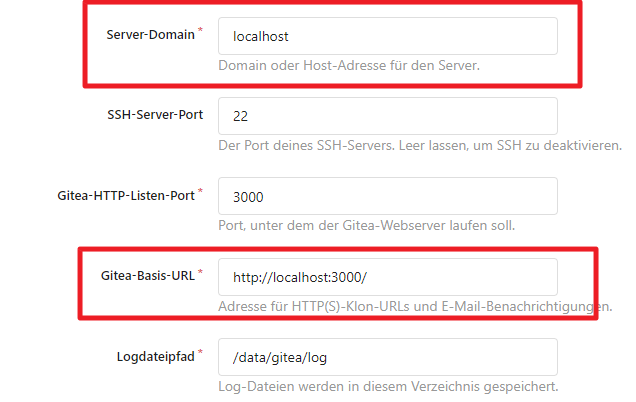Click the Gitea-Basis-URL label
The width and height of the screenshot is (636, 402).
148,276
